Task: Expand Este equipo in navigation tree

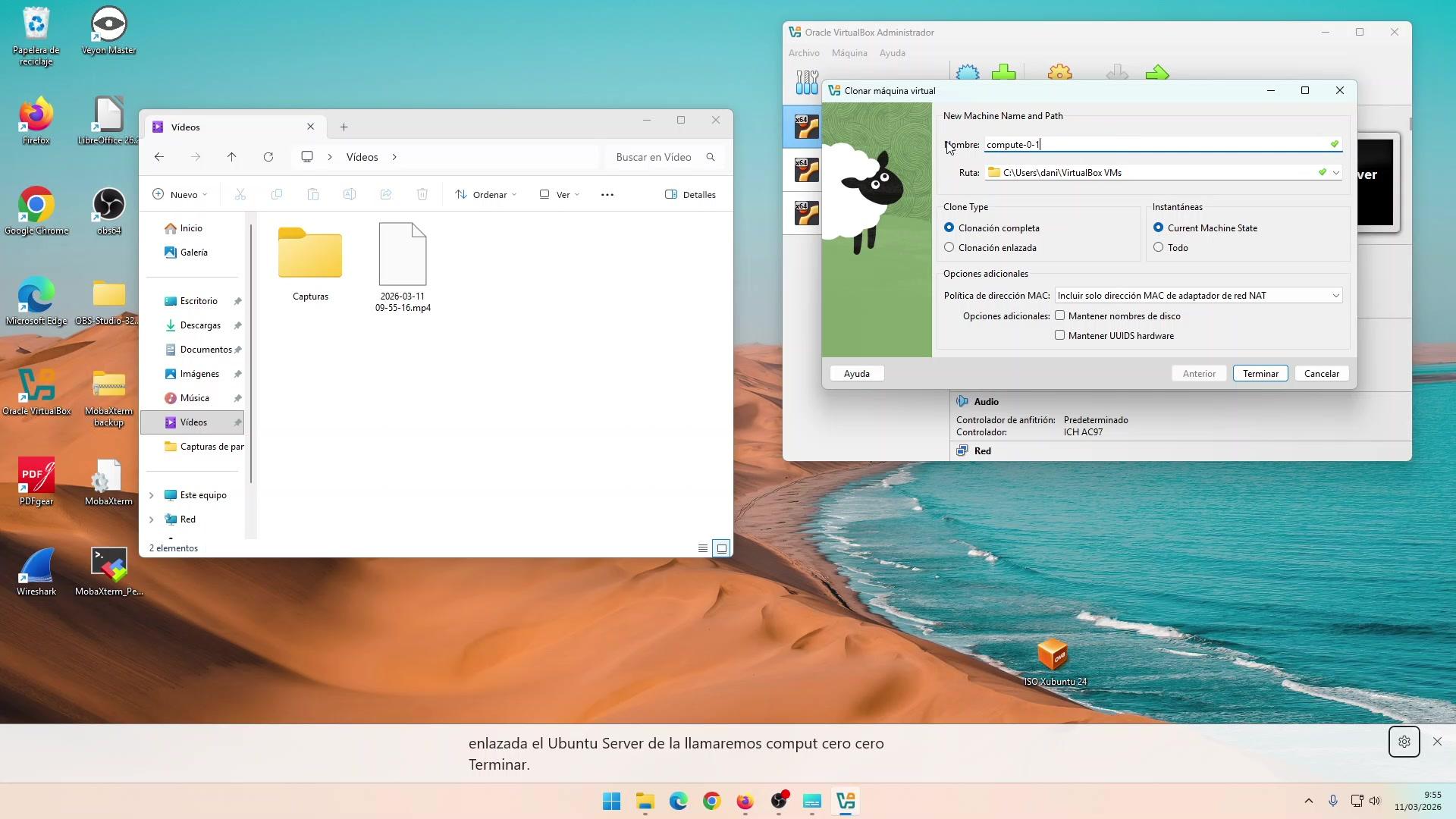Action: pos(151,495)
